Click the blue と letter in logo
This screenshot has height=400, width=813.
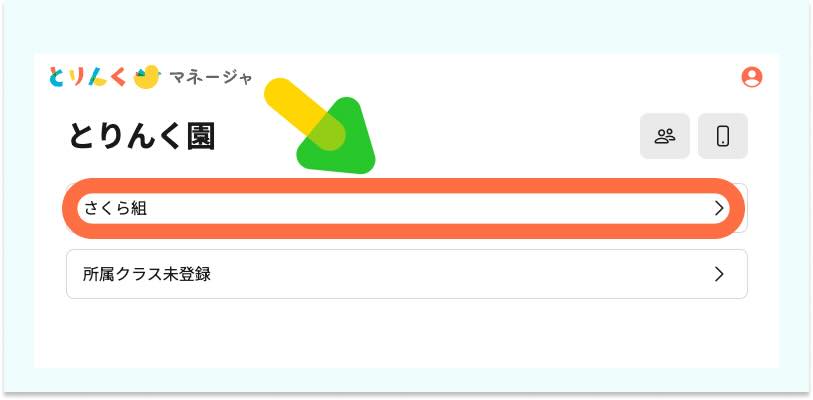coord(57,77)
